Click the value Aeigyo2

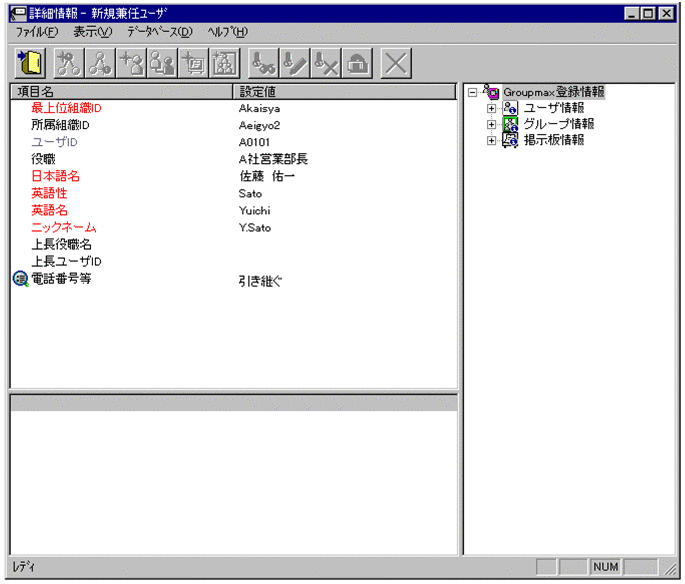click(x=259, y=125)
